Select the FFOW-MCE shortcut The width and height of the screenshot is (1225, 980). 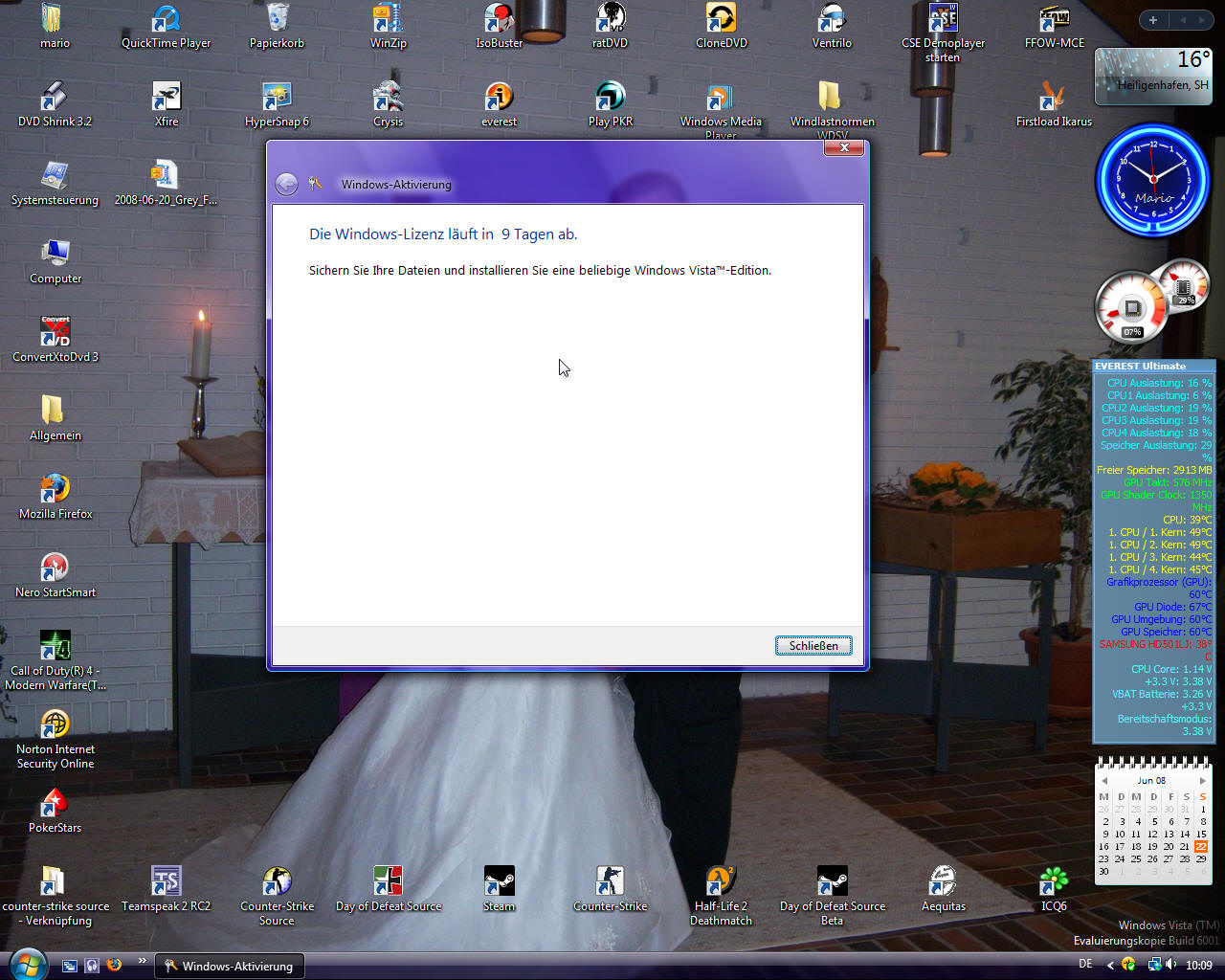coord(1055,26)
